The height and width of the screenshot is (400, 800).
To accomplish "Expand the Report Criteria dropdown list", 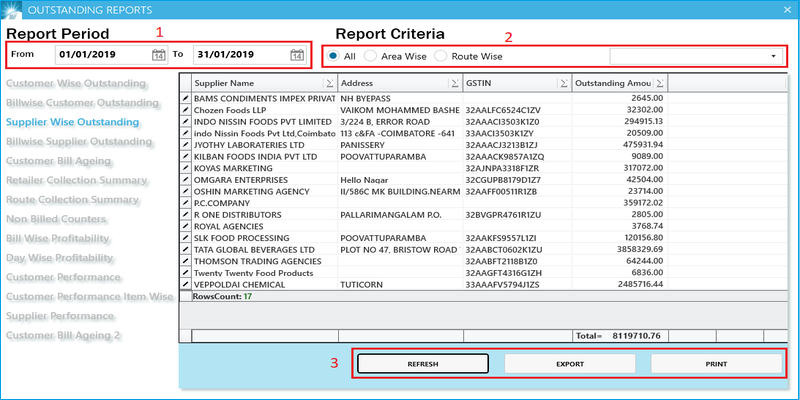I will [x=773, y=56].
